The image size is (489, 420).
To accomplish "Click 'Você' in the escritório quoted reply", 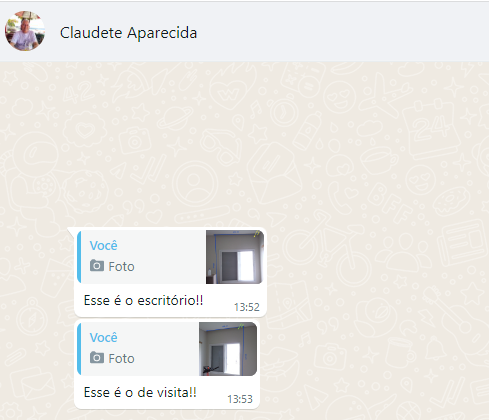I will coord(103,246).
